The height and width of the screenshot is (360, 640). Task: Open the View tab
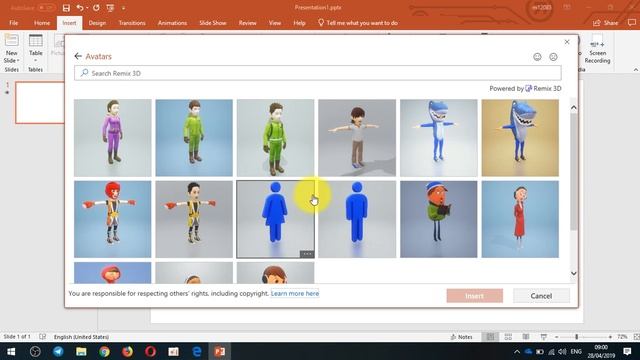[275, 23]
